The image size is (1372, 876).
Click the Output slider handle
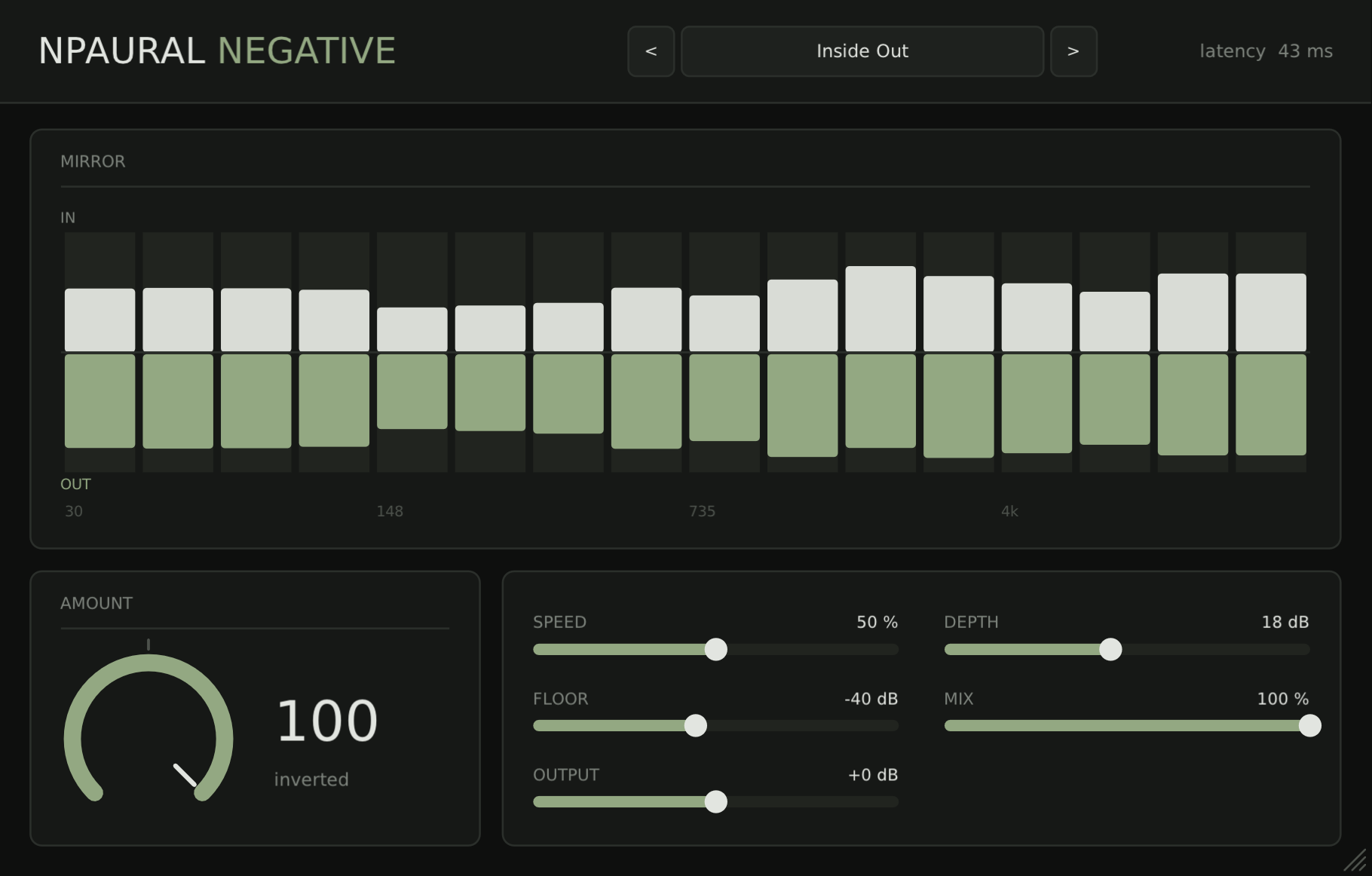pos(715,801)
